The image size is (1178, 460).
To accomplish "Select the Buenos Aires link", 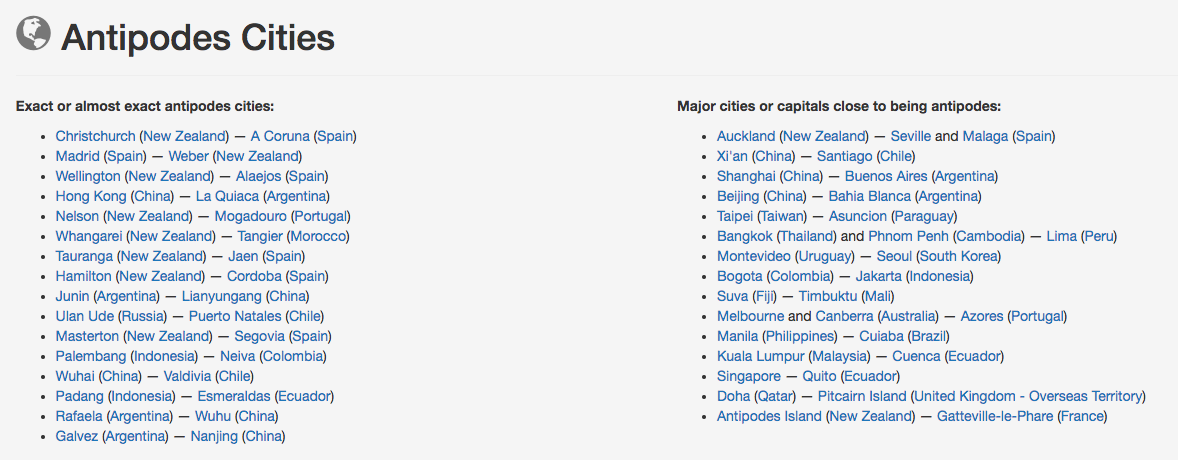I will [x=887, y=177].
